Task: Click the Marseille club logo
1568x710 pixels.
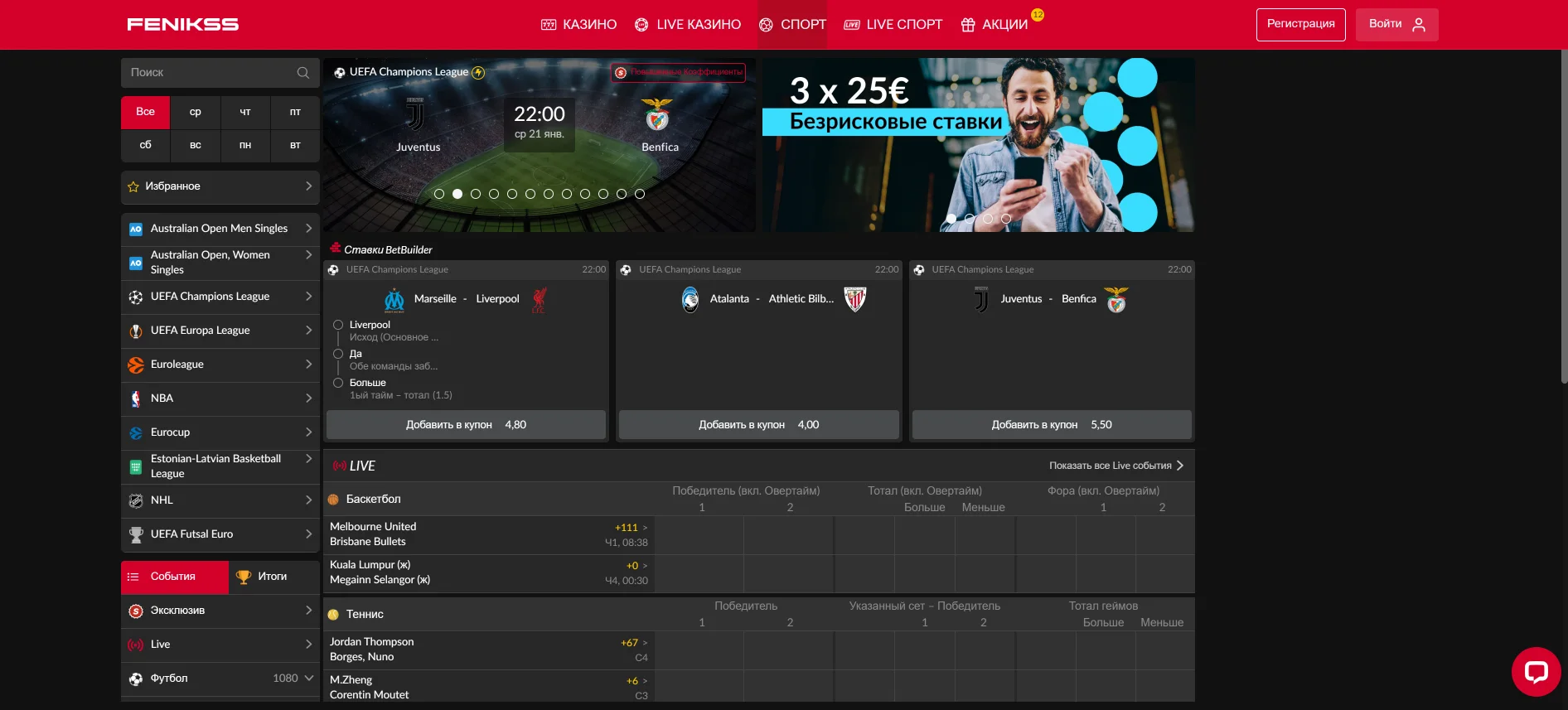Action: 394,299
